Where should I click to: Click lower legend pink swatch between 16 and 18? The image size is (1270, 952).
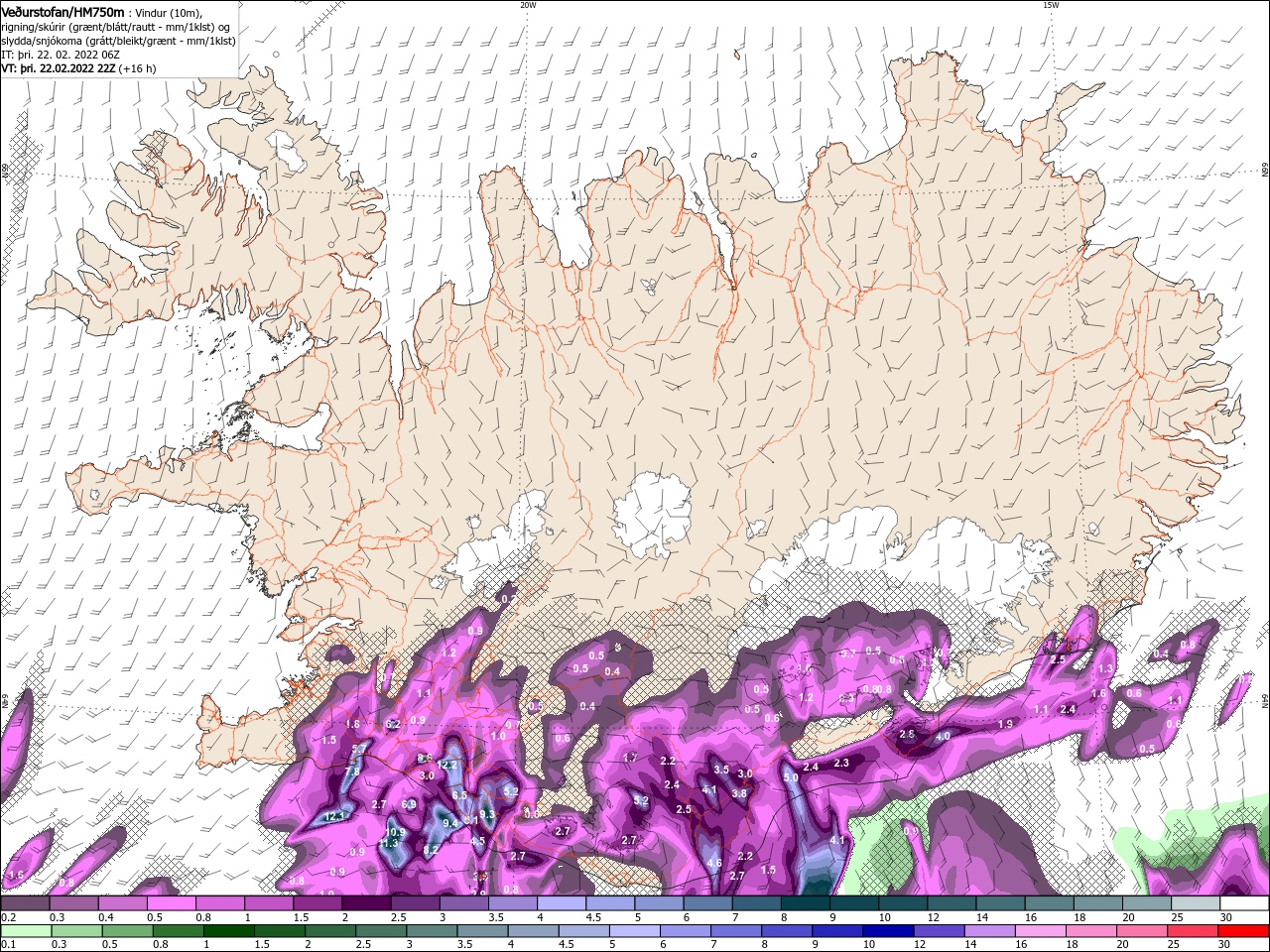[1041, 931]
